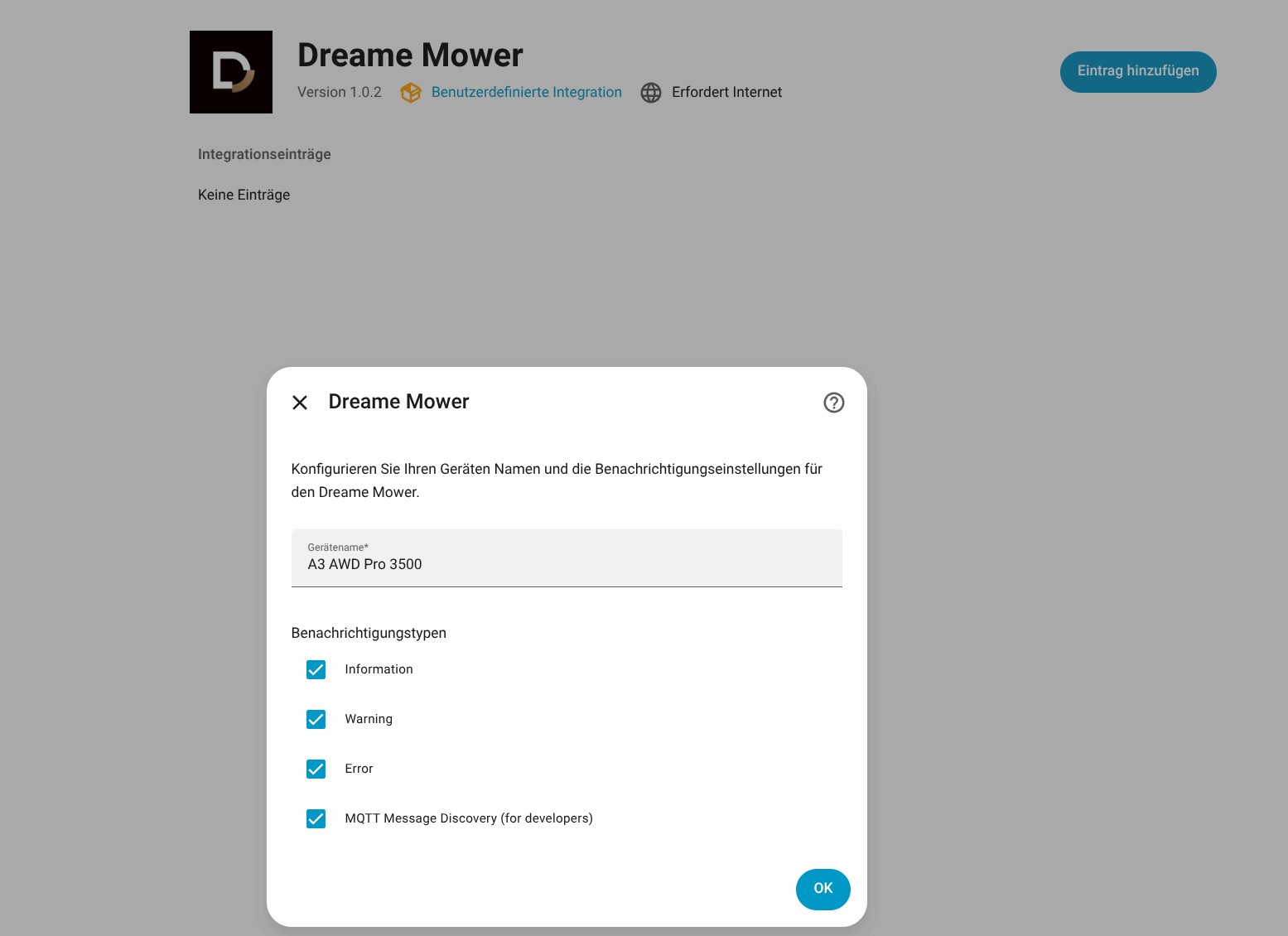Uncheck the Warning notification checkbox
This screenshot has height=936, width=1288.
coord(316,719)
